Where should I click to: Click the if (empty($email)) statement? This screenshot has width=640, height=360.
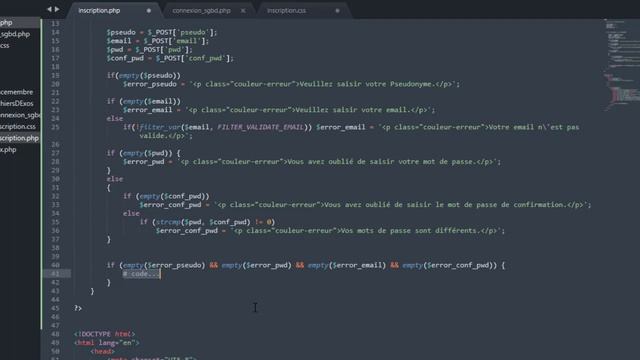tap(143, 101)
